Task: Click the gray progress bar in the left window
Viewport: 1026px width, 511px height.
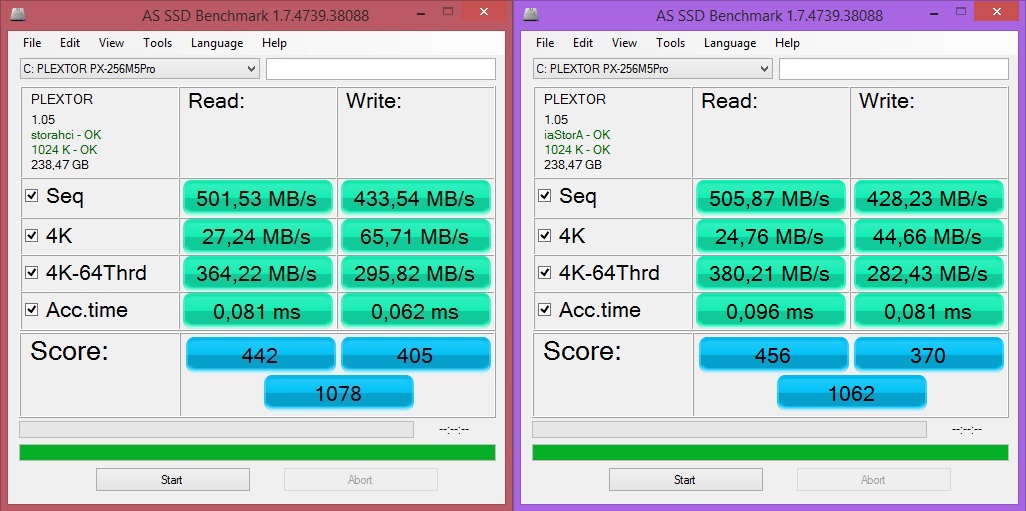Action: 217,429
